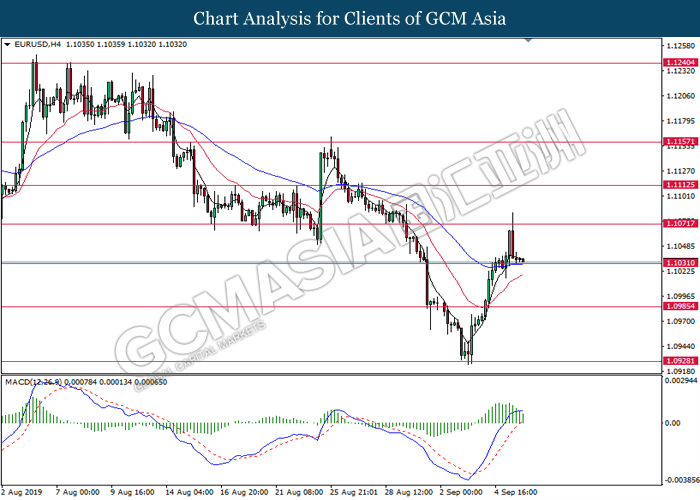
Task: Click the 1.09440 price axis value
Action: (681, 346)
